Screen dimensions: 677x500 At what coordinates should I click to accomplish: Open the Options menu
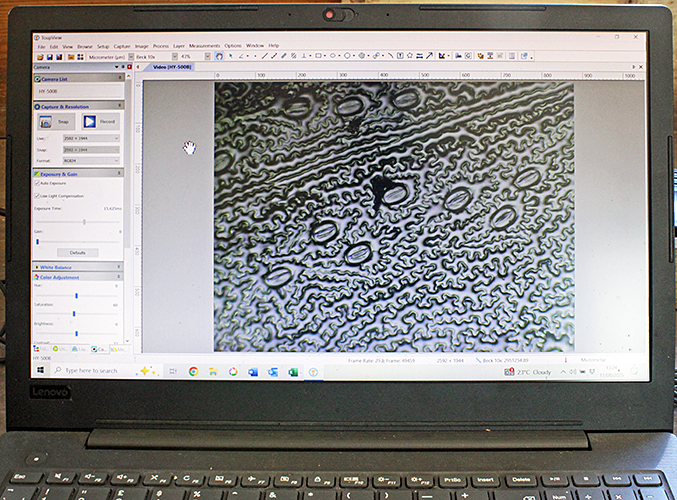233,45
